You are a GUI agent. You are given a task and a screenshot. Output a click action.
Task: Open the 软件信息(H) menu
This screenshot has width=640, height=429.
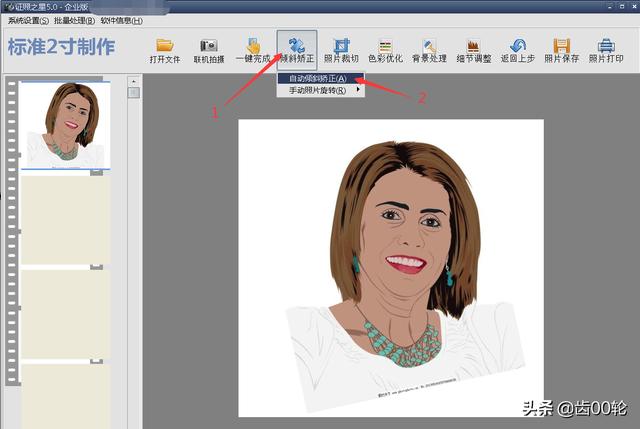pyautogui.click(x=121, y=21)
